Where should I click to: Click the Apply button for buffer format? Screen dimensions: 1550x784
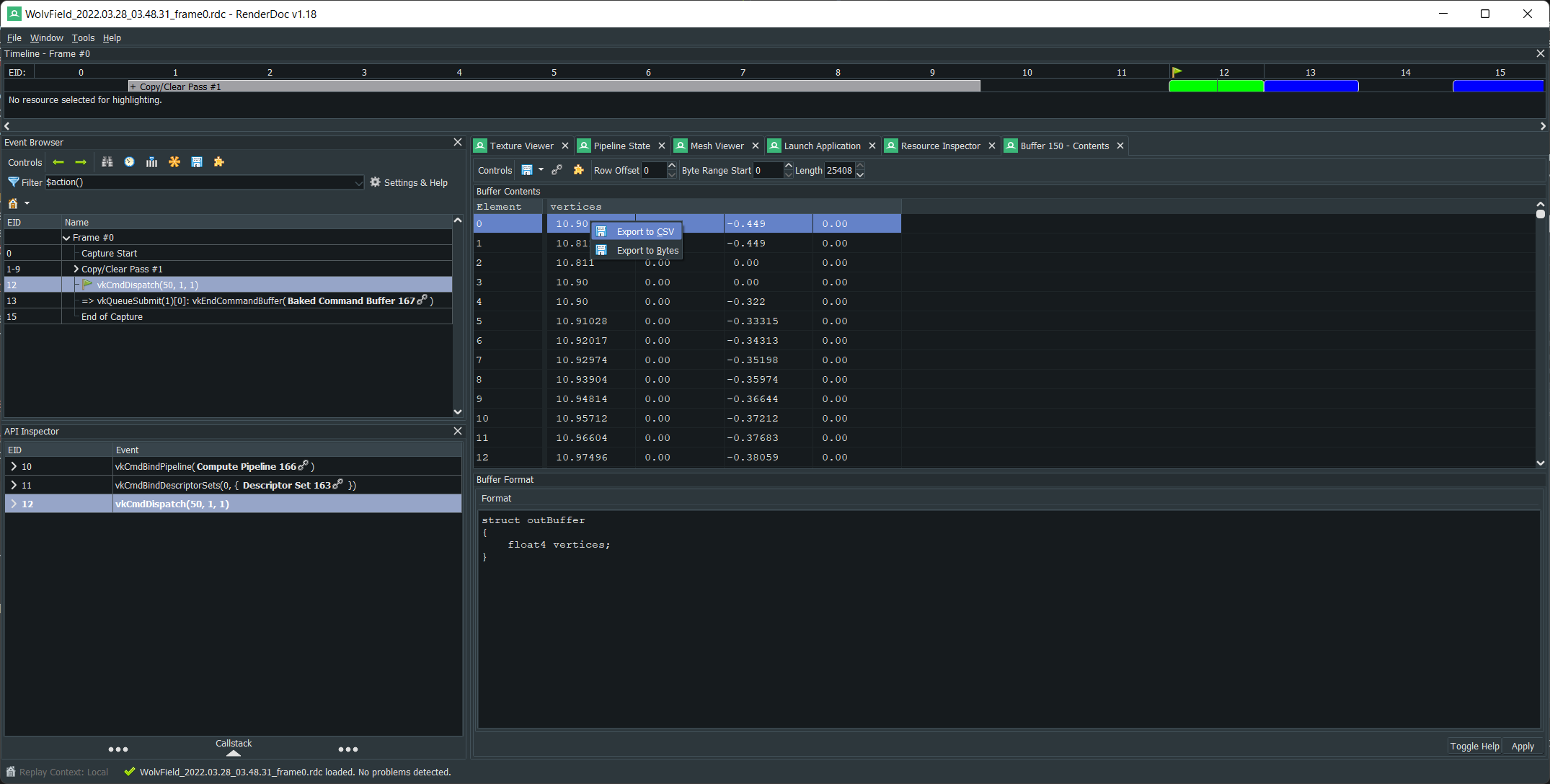click(1523, 747)
